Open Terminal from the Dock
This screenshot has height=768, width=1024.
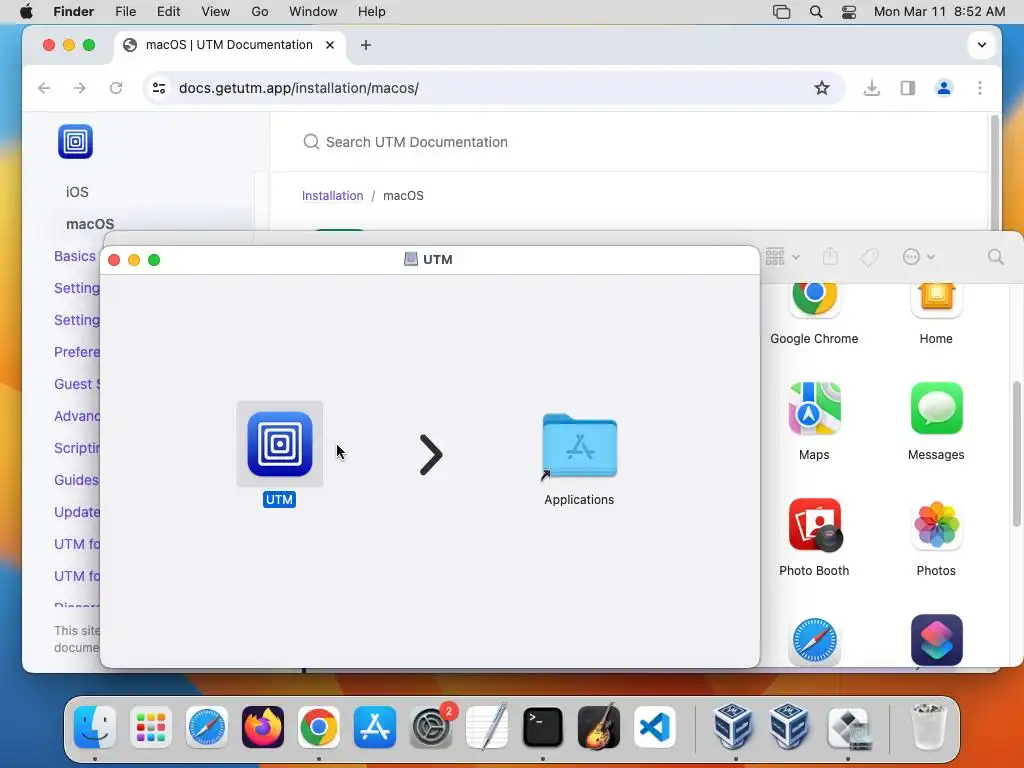click(x=543, y=727)
